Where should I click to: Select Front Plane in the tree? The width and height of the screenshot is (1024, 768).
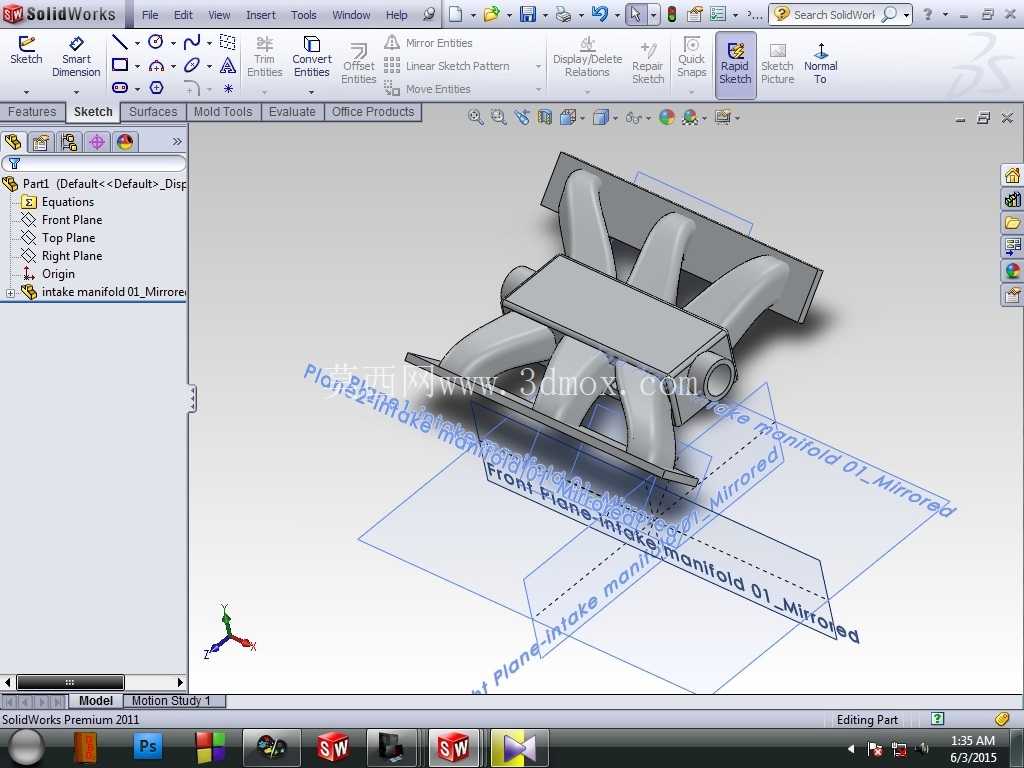pyautogui.click(x=72, y=220)
